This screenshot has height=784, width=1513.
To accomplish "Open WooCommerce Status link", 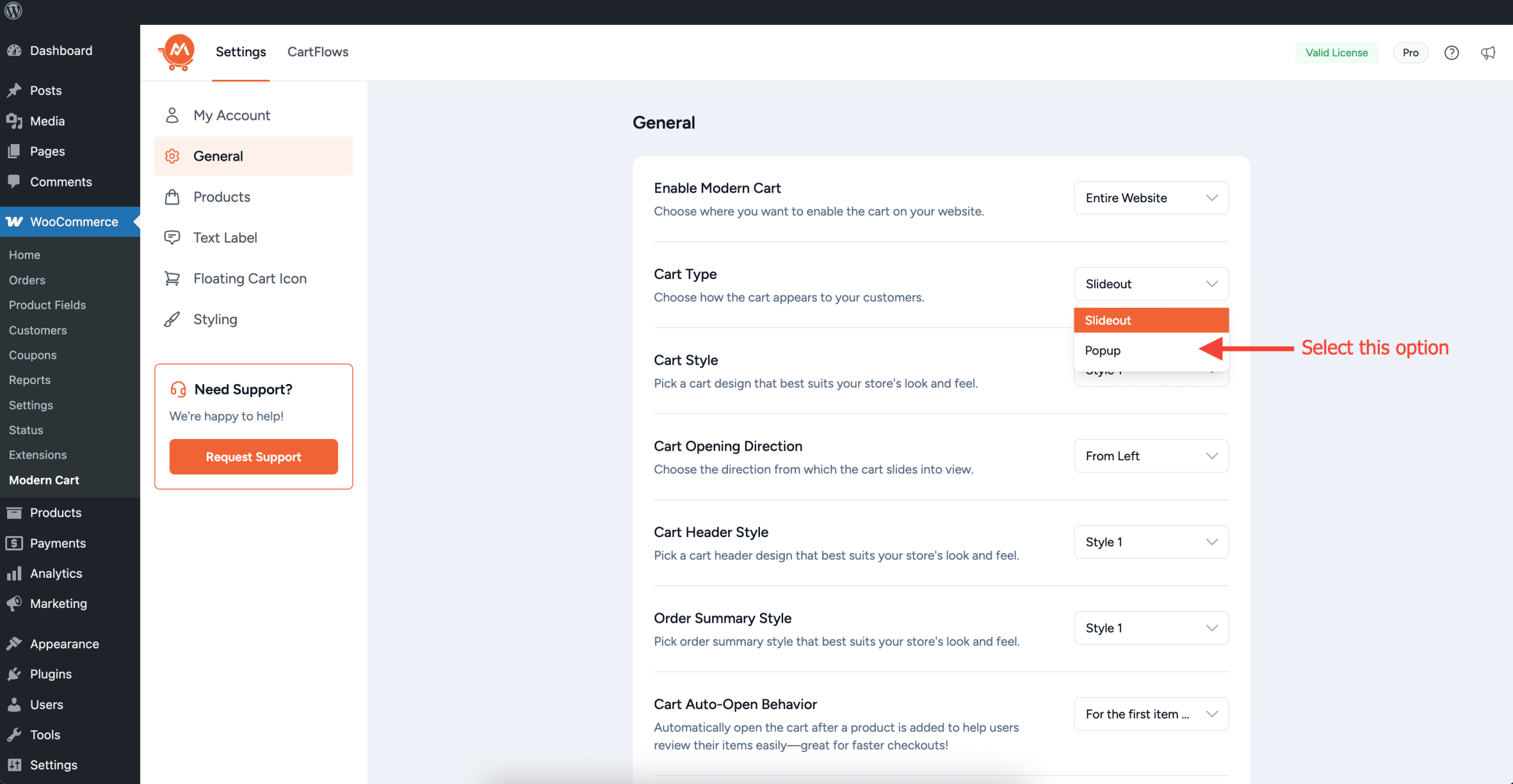I will tap(26, 430).
